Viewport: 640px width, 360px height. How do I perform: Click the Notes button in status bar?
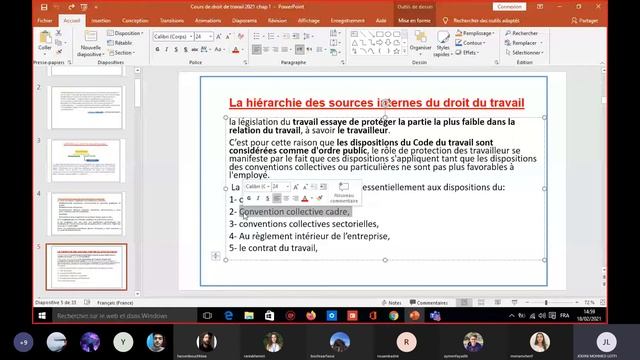coord(391,302)
